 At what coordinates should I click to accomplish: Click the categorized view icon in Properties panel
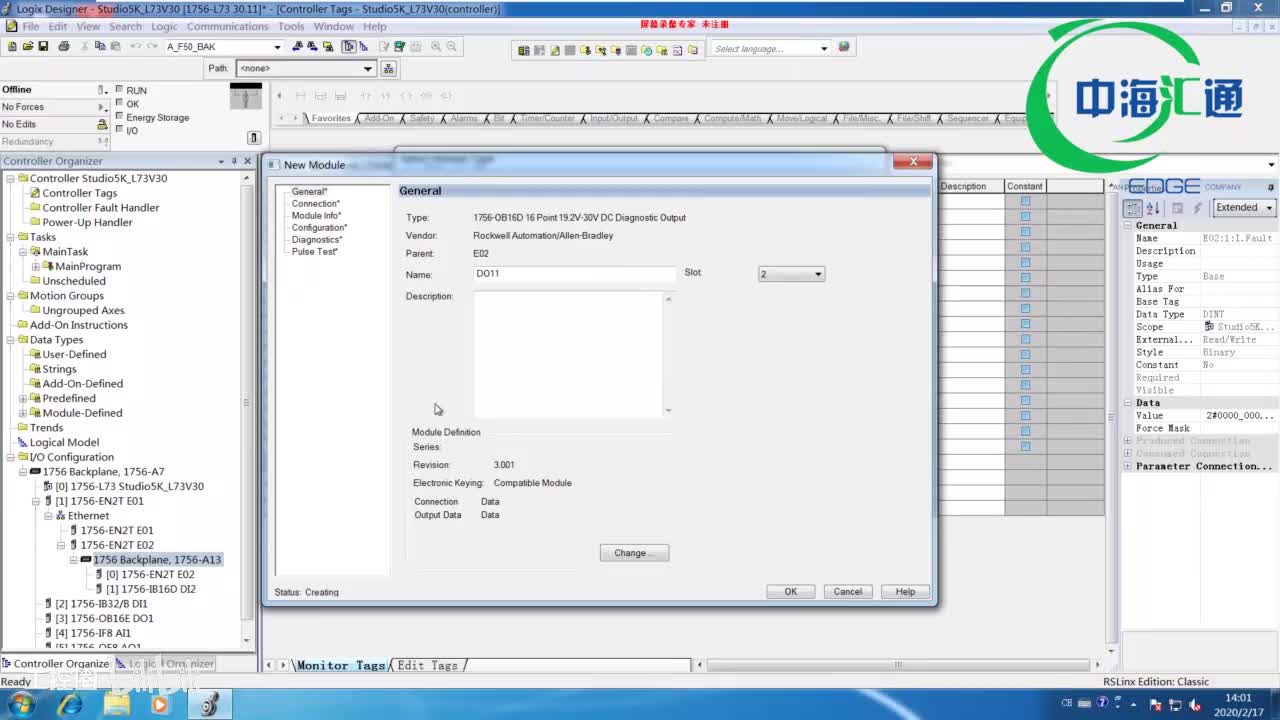coord(1133,208)
